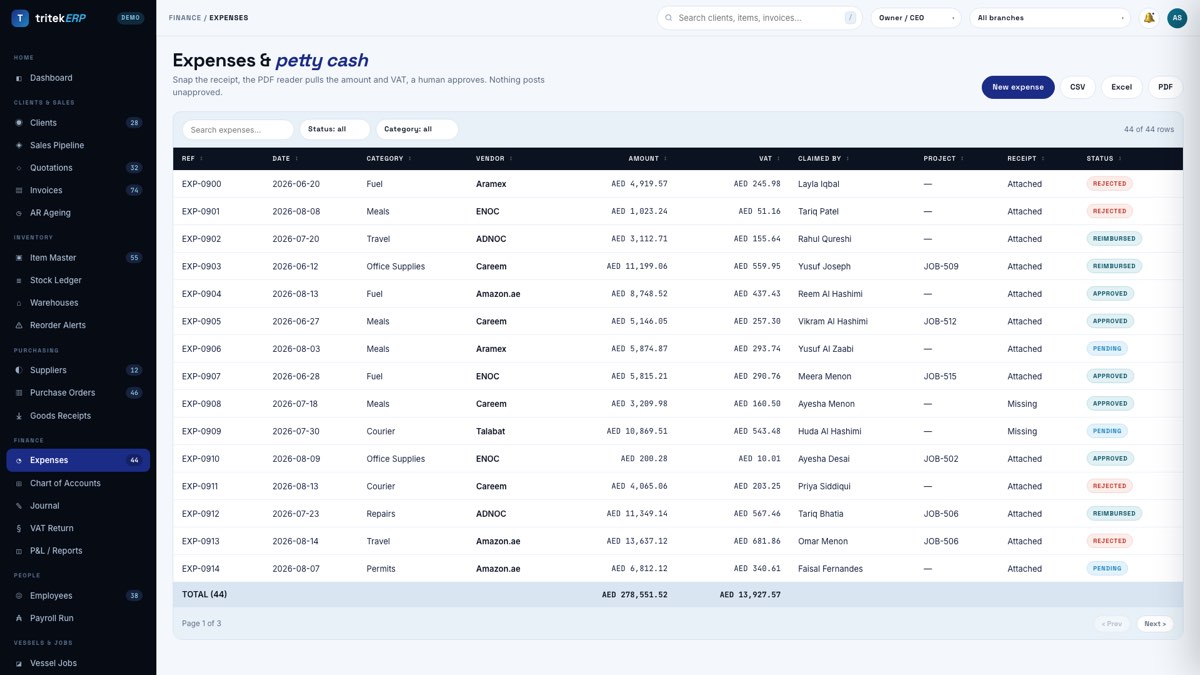Open the Quotations sidebar icon
This screenshot has width=1200, height=675.
pyautogui.click(x=19, y=168)
